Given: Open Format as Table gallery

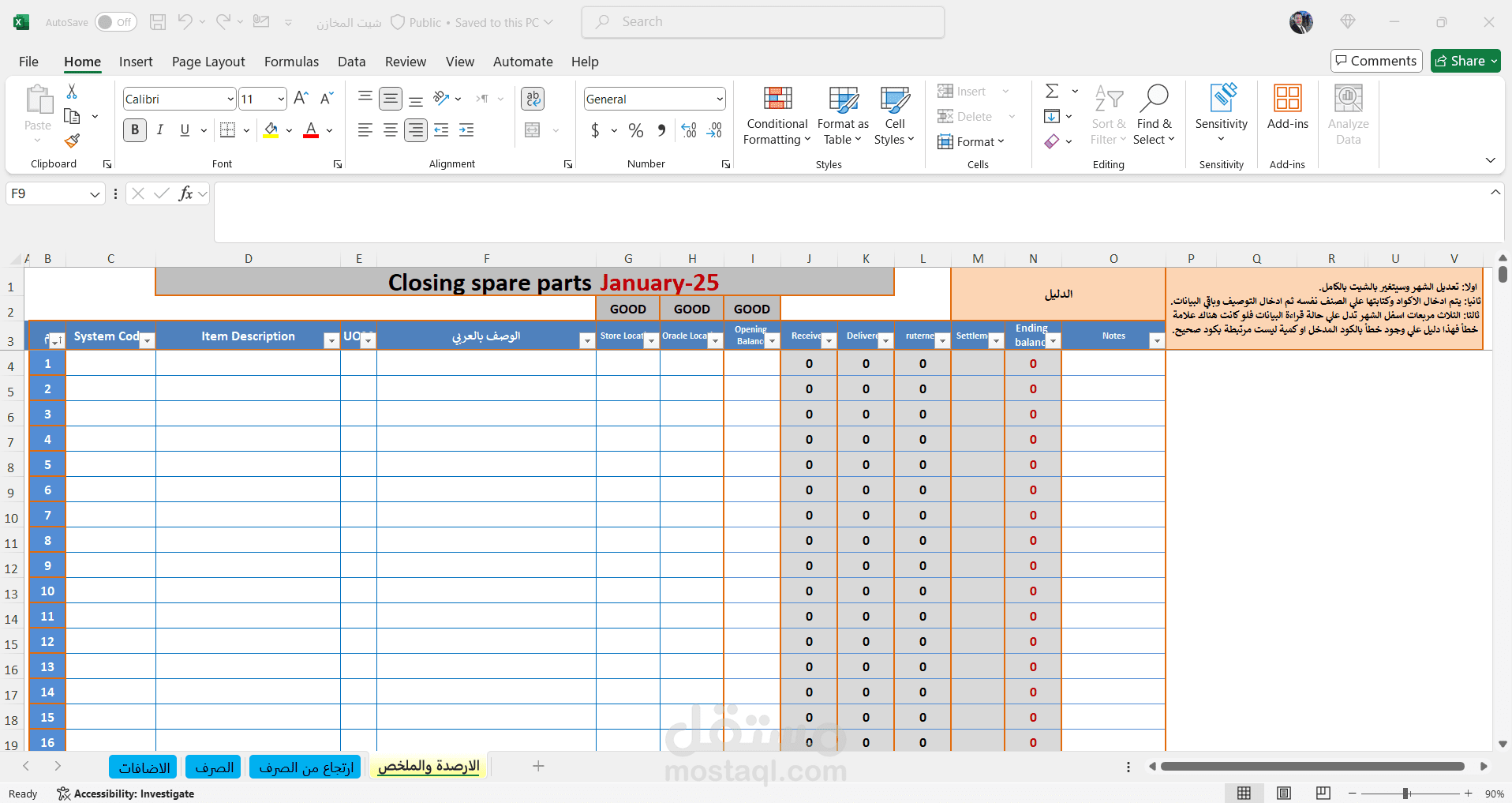Looking at the screenshot, I should 843,116.
